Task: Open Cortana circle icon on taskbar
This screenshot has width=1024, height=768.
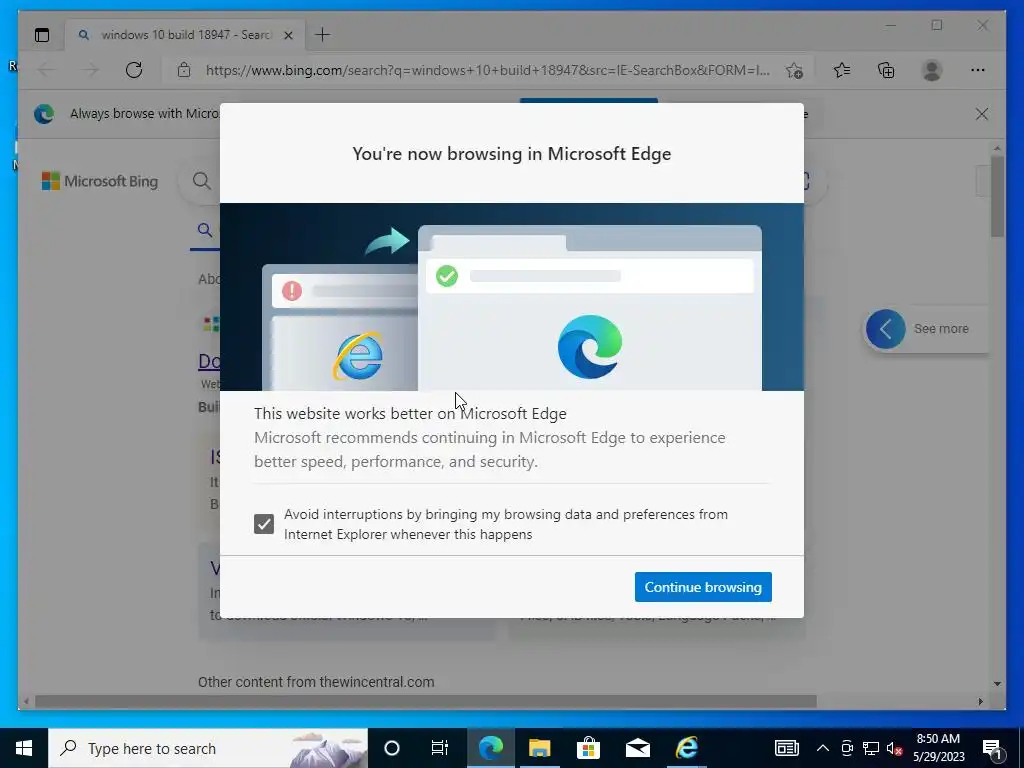Action: [392, 748]
